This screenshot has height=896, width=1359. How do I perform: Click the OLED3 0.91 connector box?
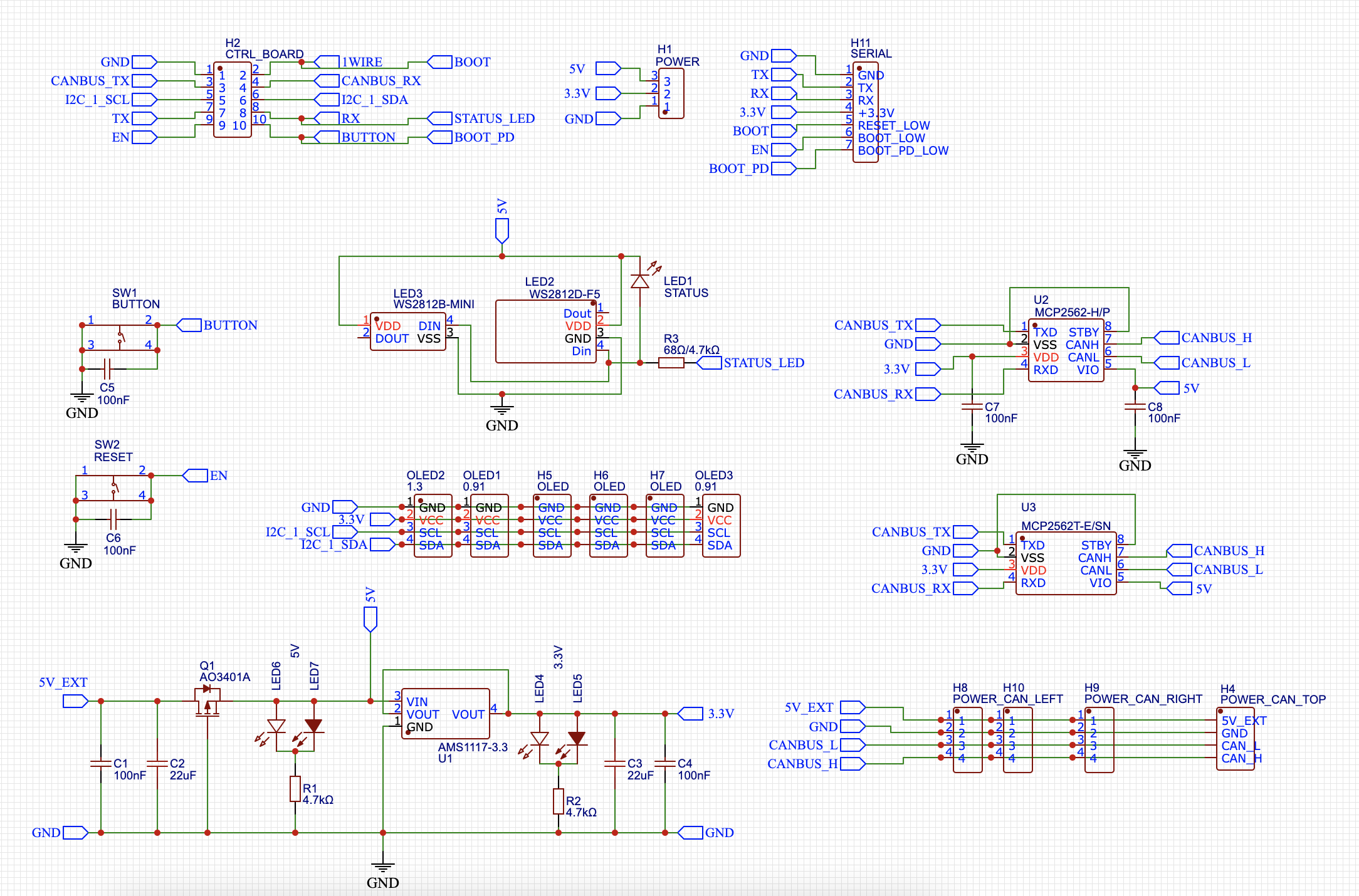(721, 526)
